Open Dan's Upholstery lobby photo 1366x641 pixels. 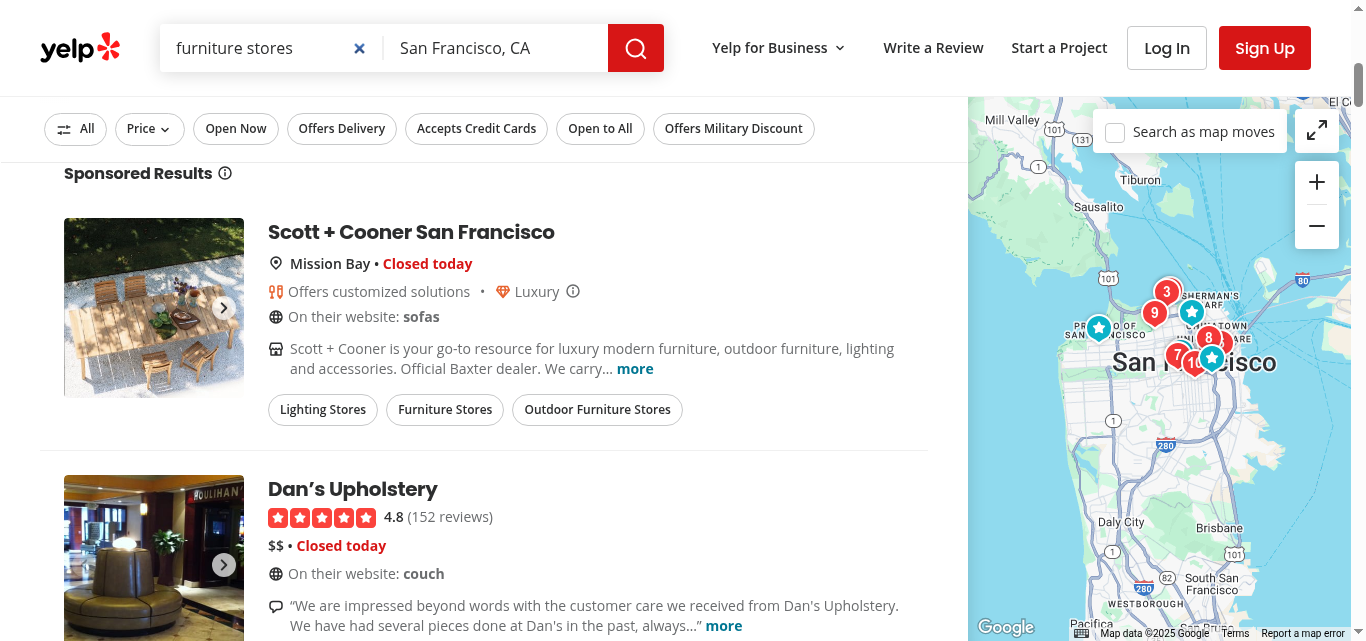[154, 558]
